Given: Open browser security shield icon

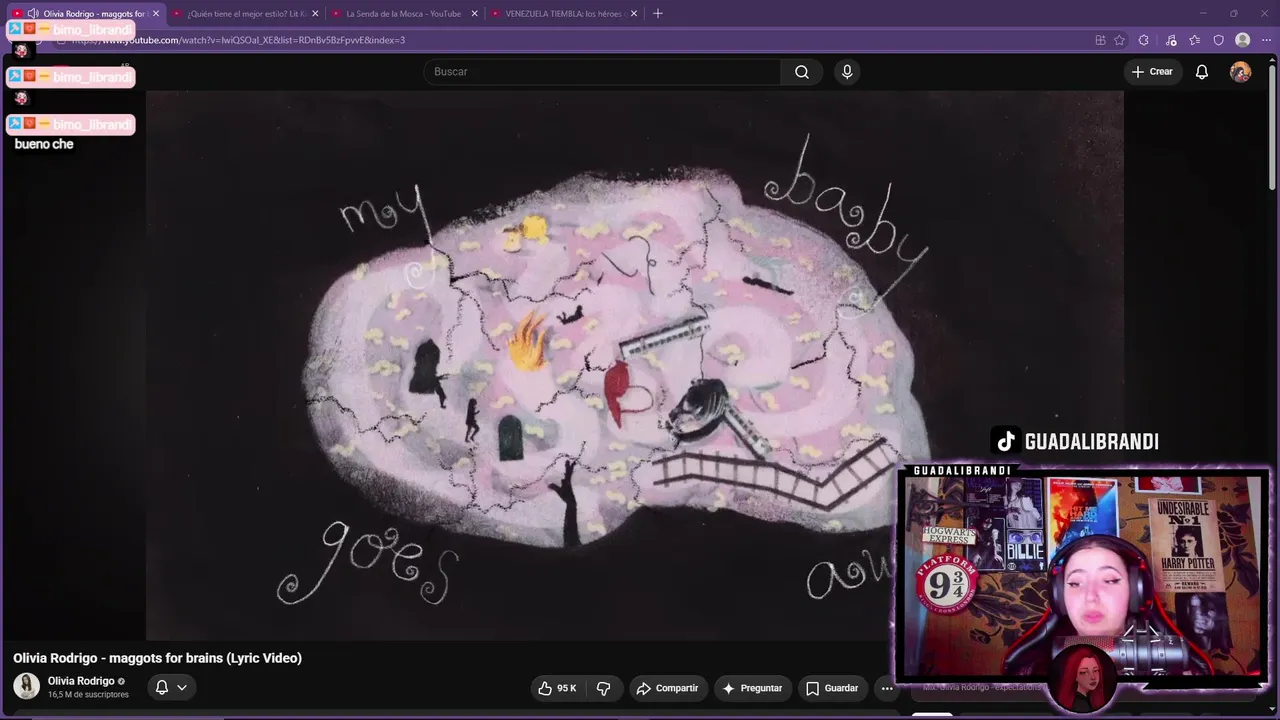Looking at the screenshot, I should 1219,40.
